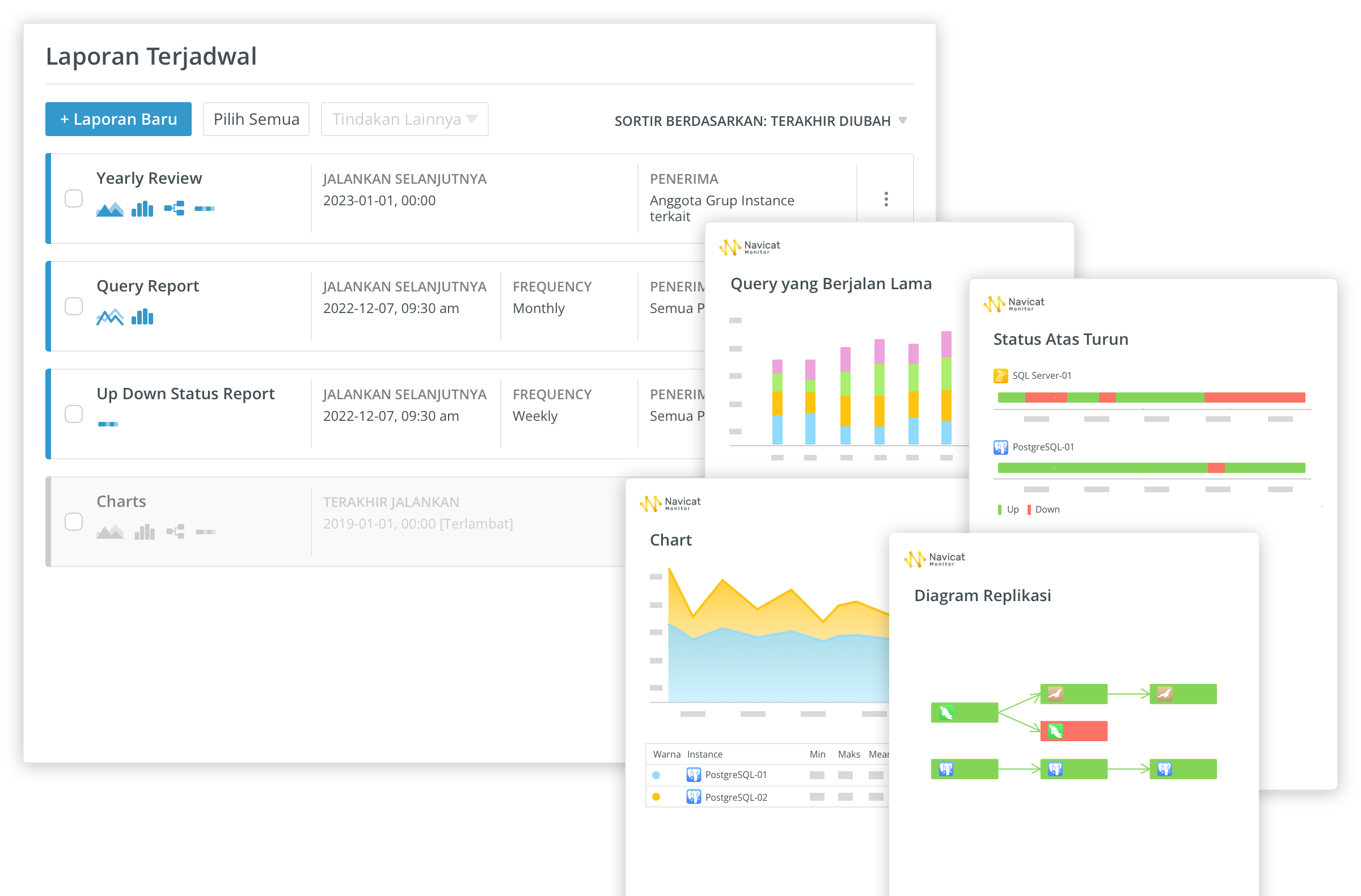1361x896 pixels.
Task: Tick the Yearly Review checkbox
Action: (74, 199)
